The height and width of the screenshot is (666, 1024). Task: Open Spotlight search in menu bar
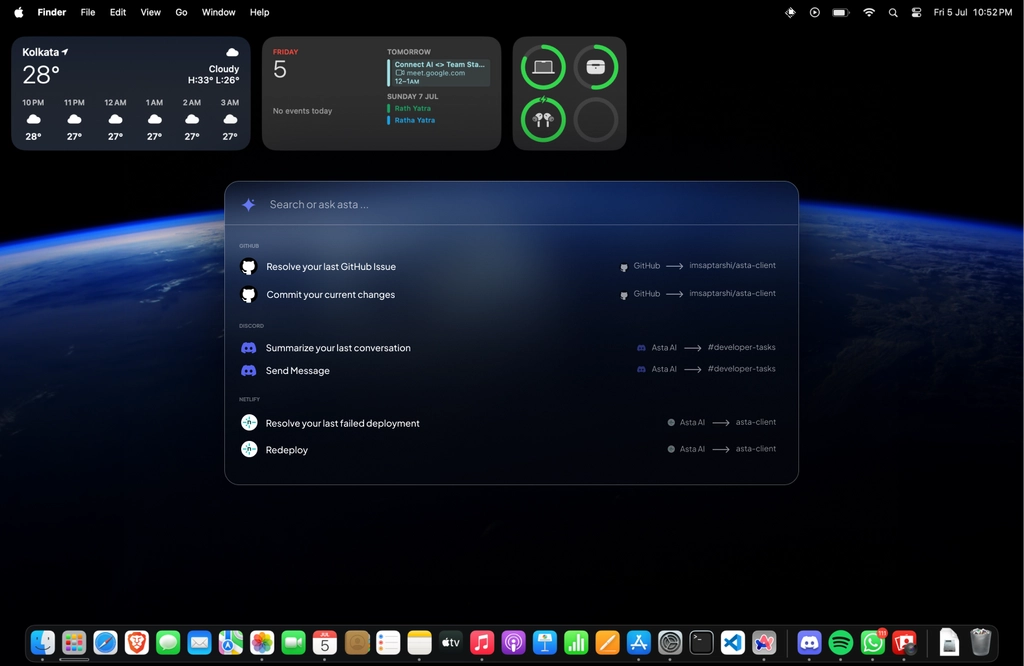[x=893, y=12]
